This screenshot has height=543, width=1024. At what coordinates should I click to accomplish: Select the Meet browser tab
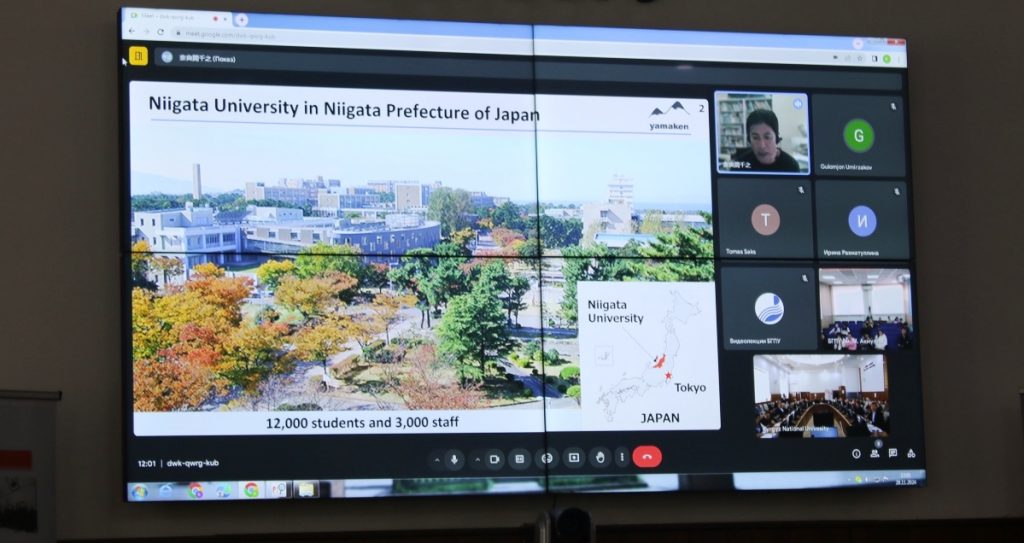[x=176, y=16]
